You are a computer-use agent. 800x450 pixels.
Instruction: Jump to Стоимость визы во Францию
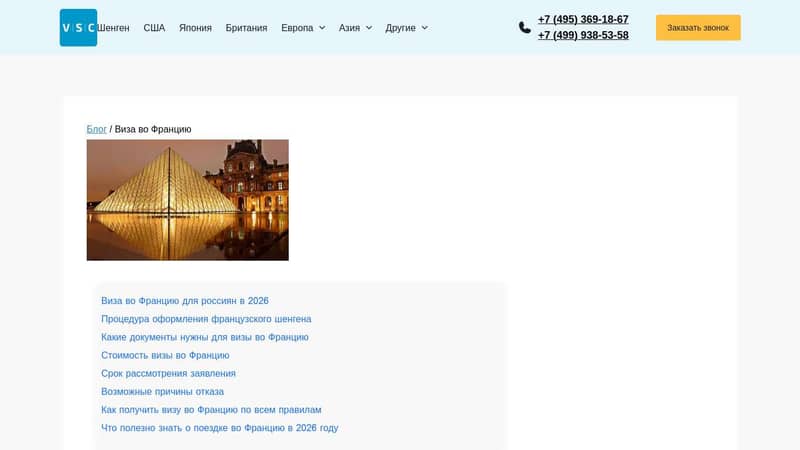165,355
